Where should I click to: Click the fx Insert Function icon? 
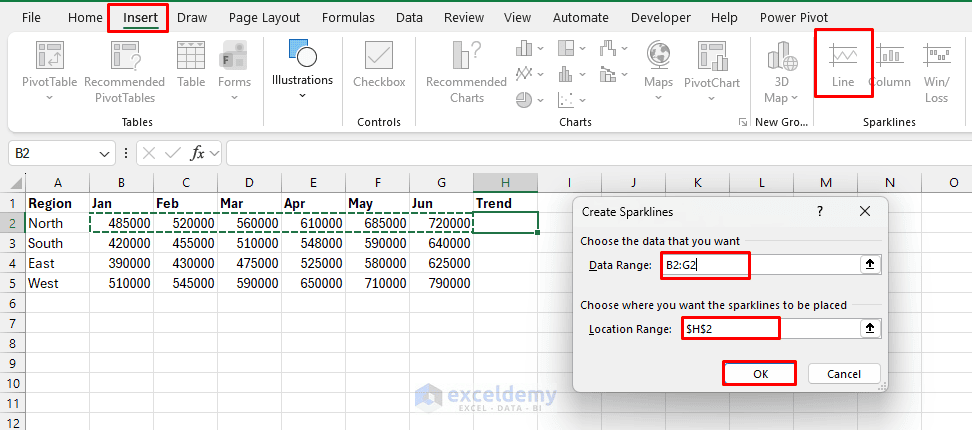pyautogui.click(x=198, y=153)
